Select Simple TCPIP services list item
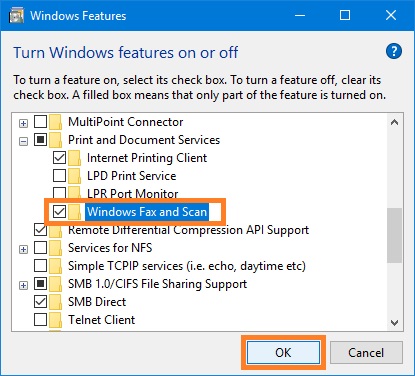Image resolution: width=415 pixels, height=376 pixels. tap(187, 266)
